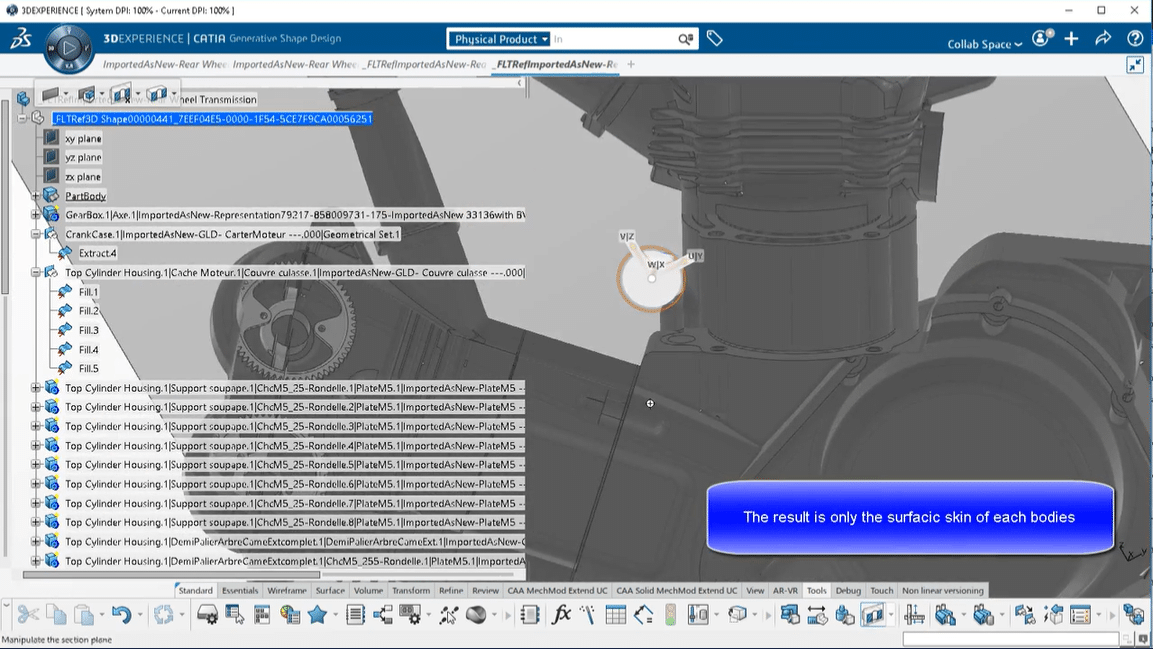Image resolution: width=1153 pixels, height=649 pixels.
Task: Click the search magnifier icon
Action: tap(685, 39)
